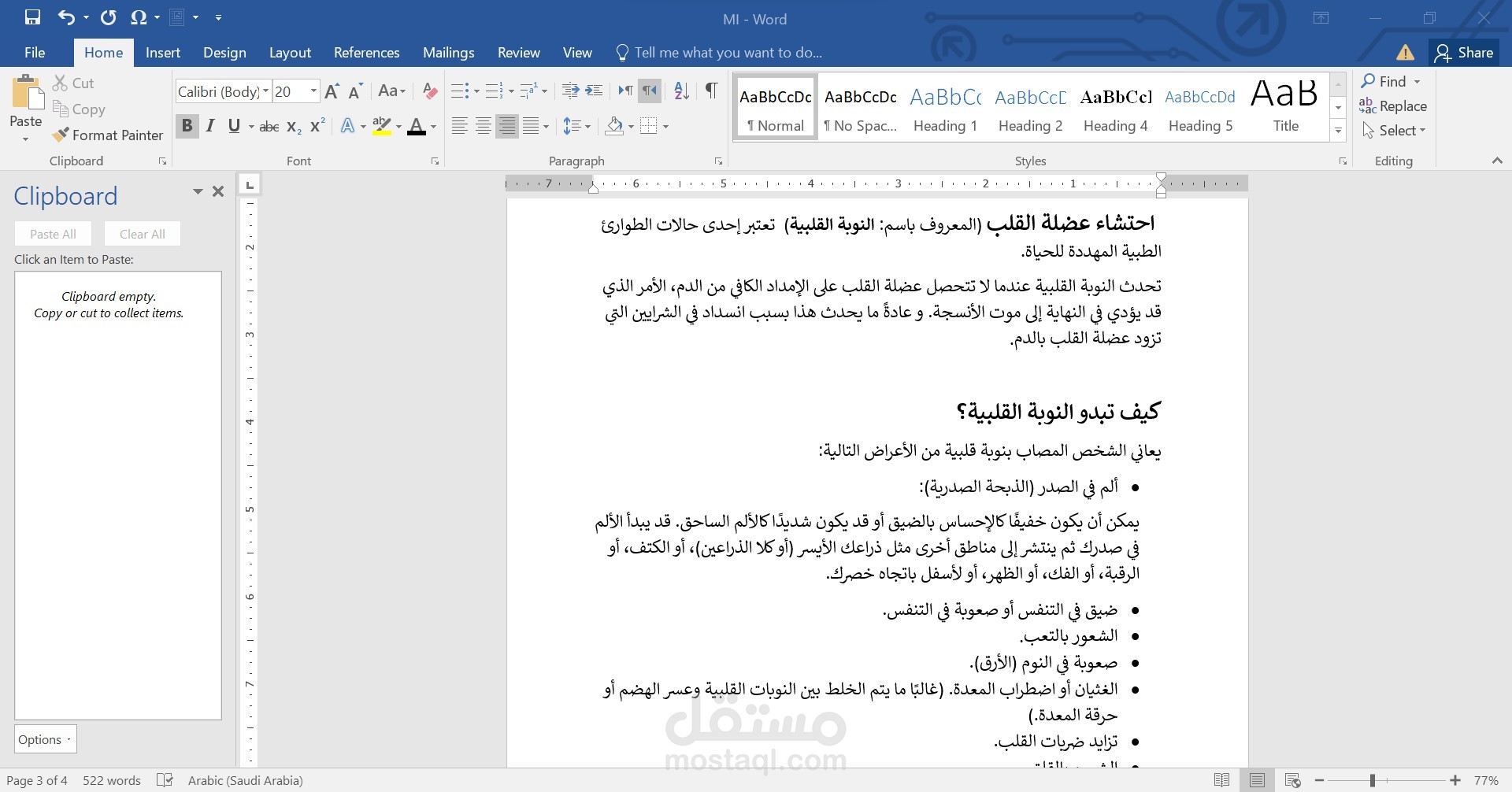Viewport: 1512px width, 792px height.
Task: Apply the font color swatch
Action: pos(417,127)
